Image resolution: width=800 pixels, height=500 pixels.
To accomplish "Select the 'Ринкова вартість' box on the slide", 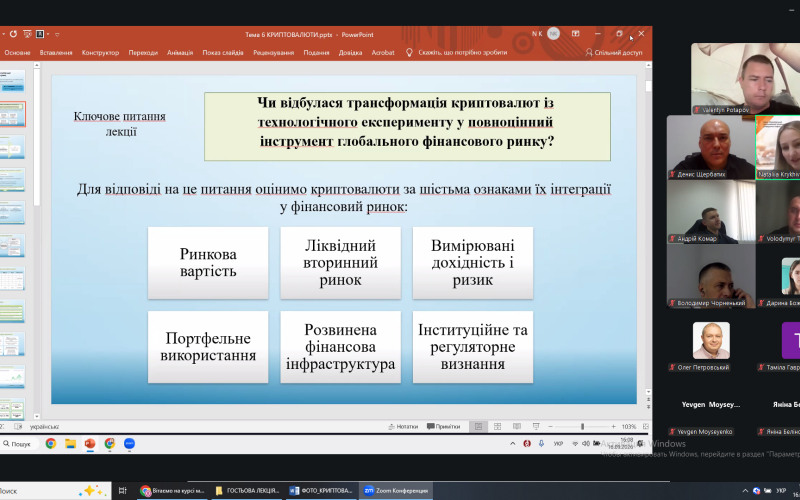I will (x=208, y=263).
